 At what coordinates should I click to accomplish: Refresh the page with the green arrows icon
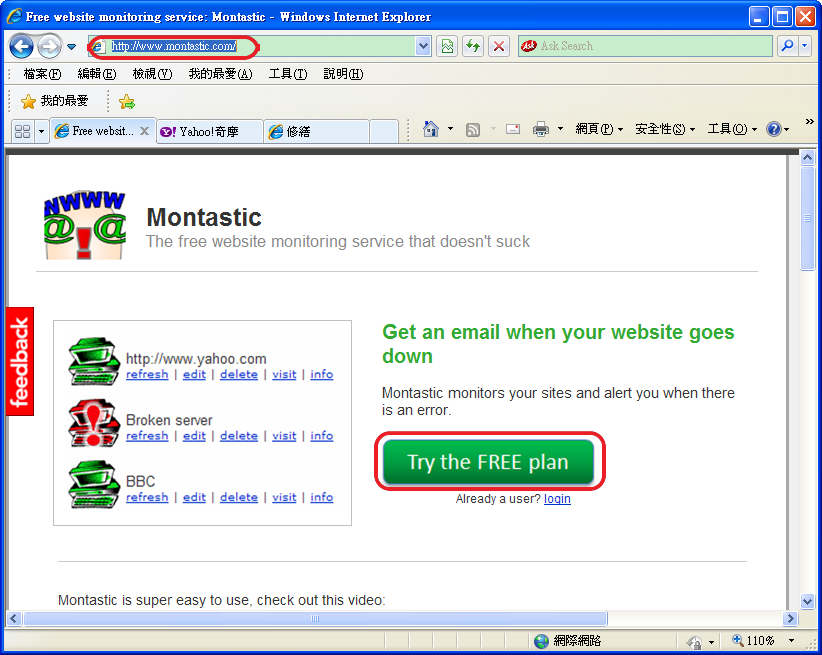(x=473, y=46)
